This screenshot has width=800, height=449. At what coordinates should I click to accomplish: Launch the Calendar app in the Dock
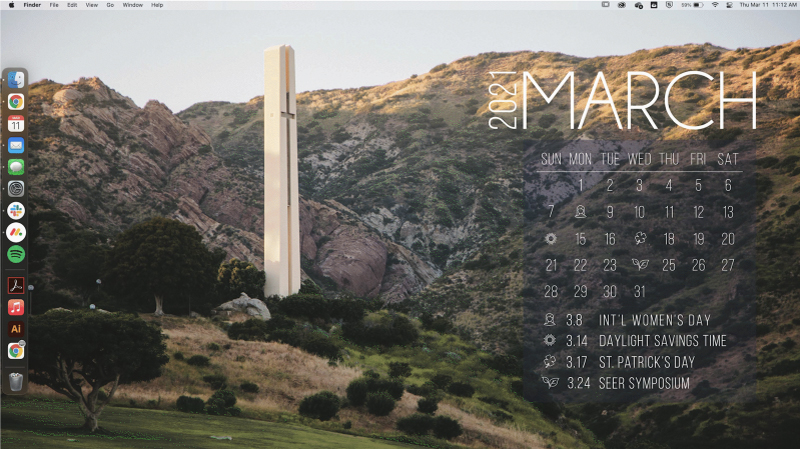16,123
